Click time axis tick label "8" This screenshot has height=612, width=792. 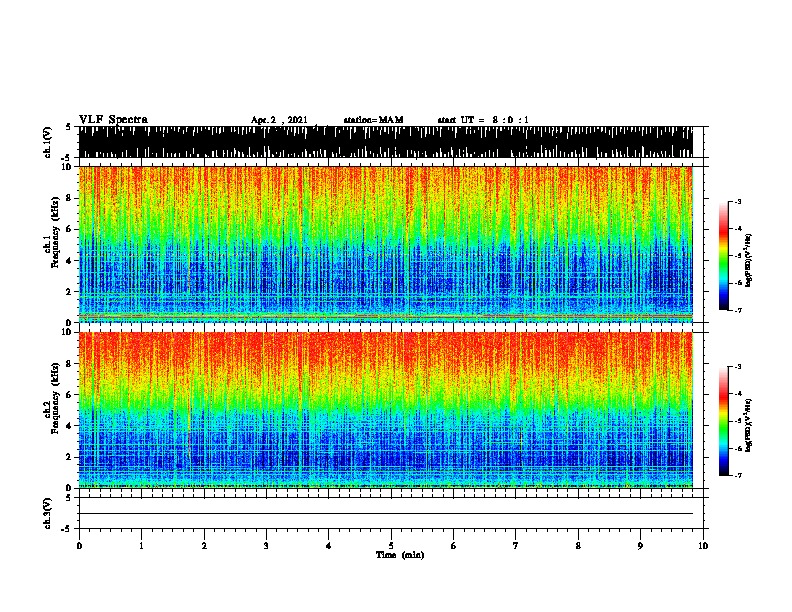pos(578,546)
